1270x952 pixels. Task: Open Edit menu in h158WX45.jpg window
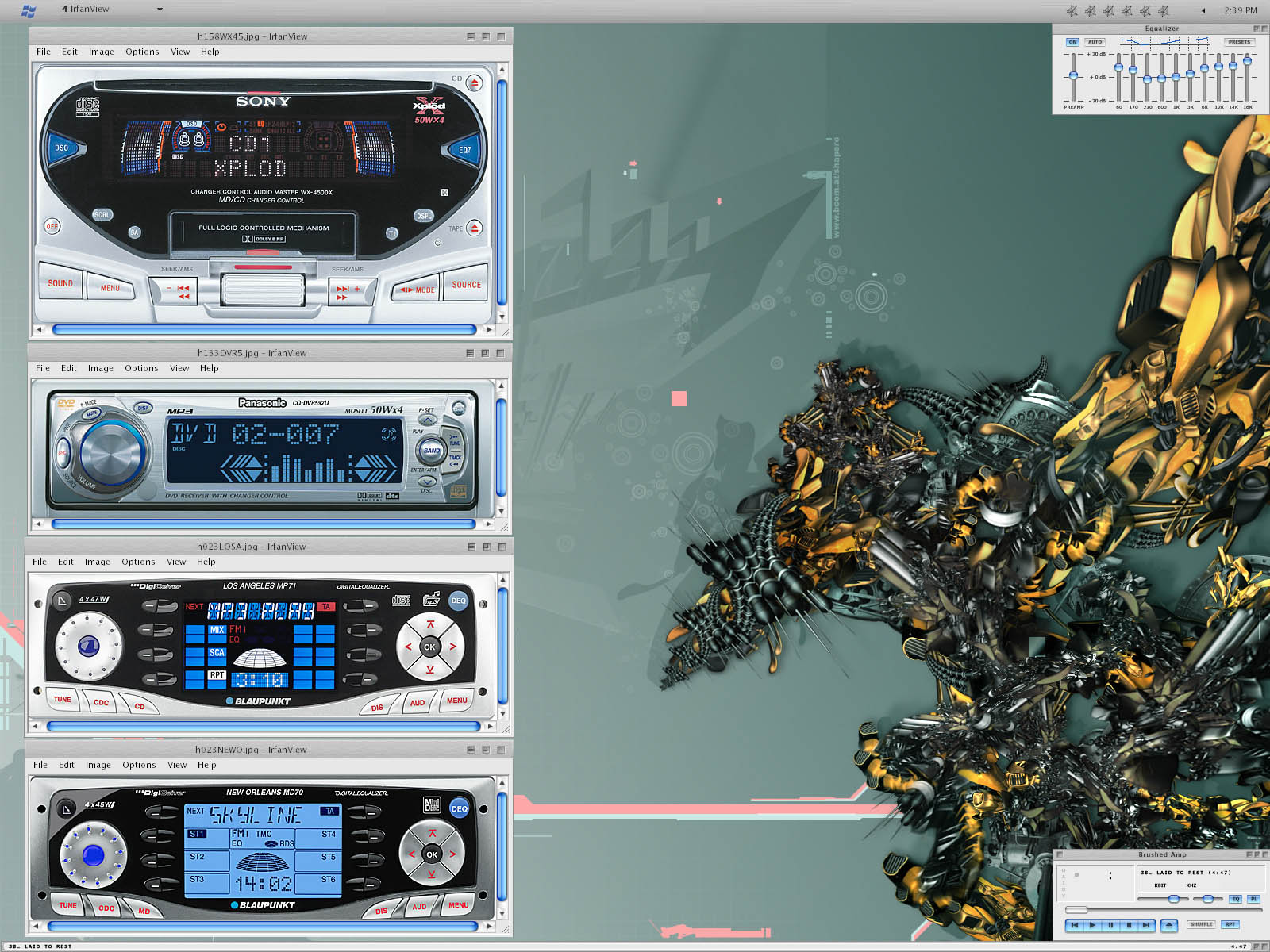[70, 52]
